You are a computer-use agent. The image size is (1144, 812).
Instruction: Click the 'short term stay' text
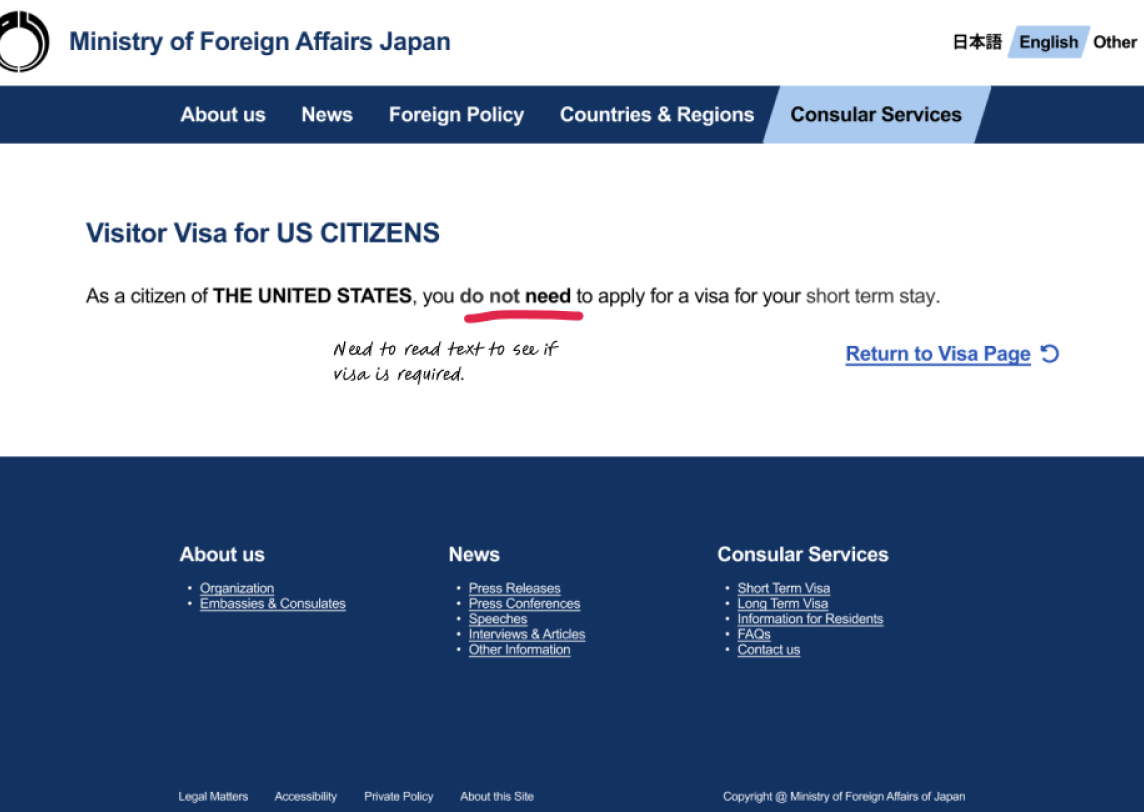tap(873, 296)
